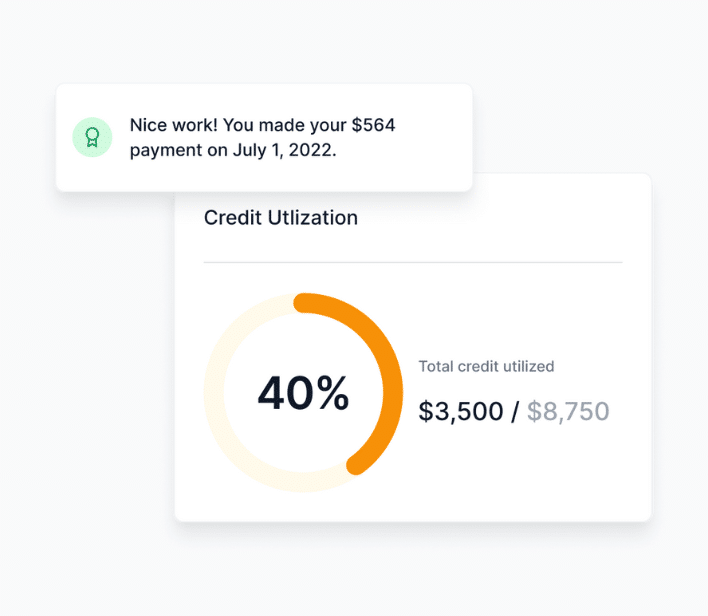The width and height of the screenshot is (708, 616).
Task: Click the percent sign in the donut chart
Action: point(333,393)
